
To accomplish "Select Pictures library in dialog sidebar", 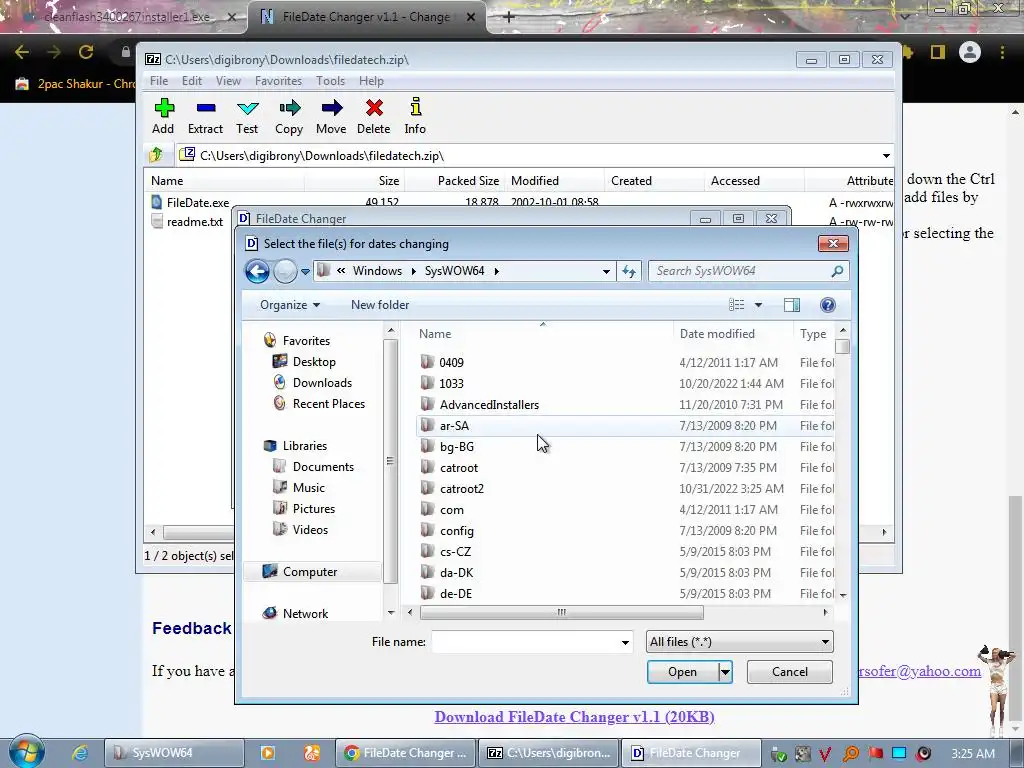I will (313, 509).
